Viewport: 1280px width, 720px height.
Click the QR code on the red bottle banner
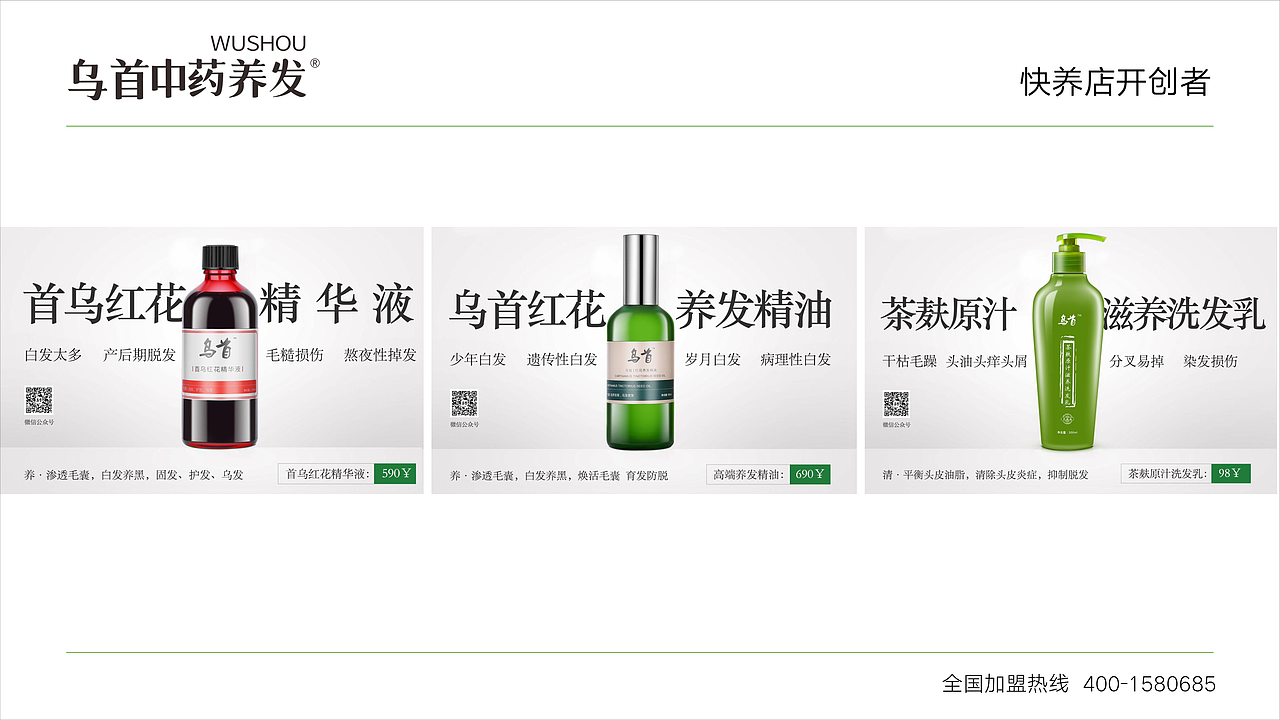coord(39,401)
